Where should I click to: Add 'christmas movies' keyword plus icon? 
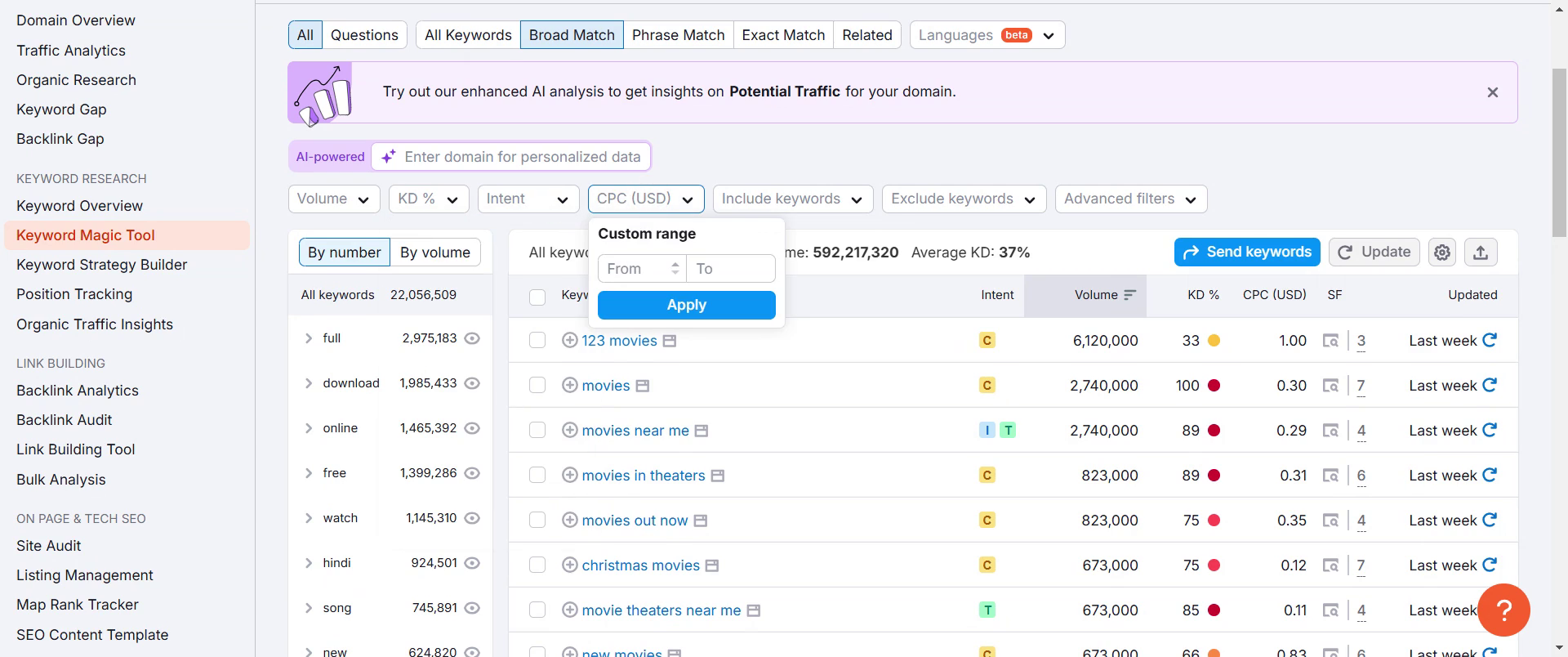point(570,565)
